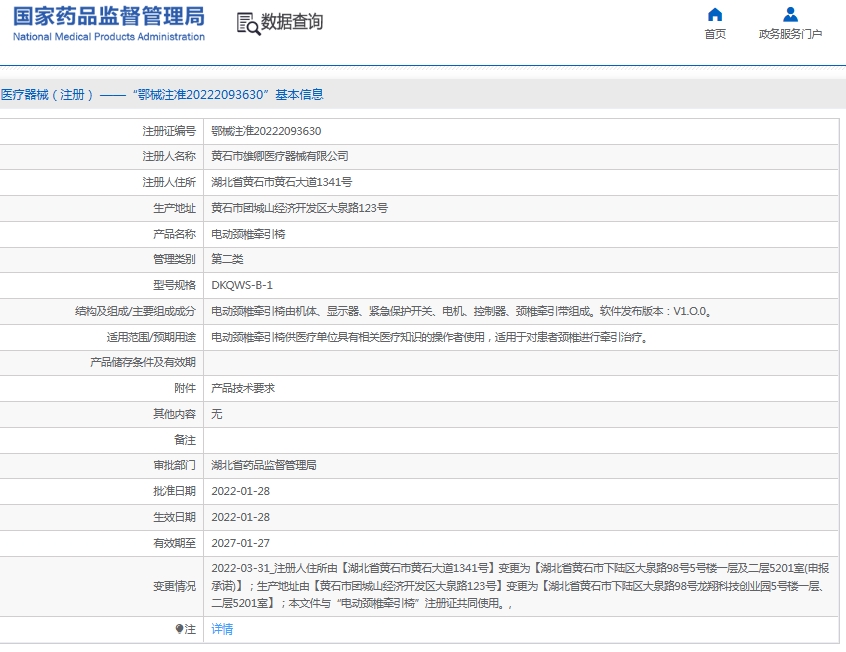This screenshot has width=846, height=652.
Task: Click the 生产地址 row label
Action: point(174,208)
